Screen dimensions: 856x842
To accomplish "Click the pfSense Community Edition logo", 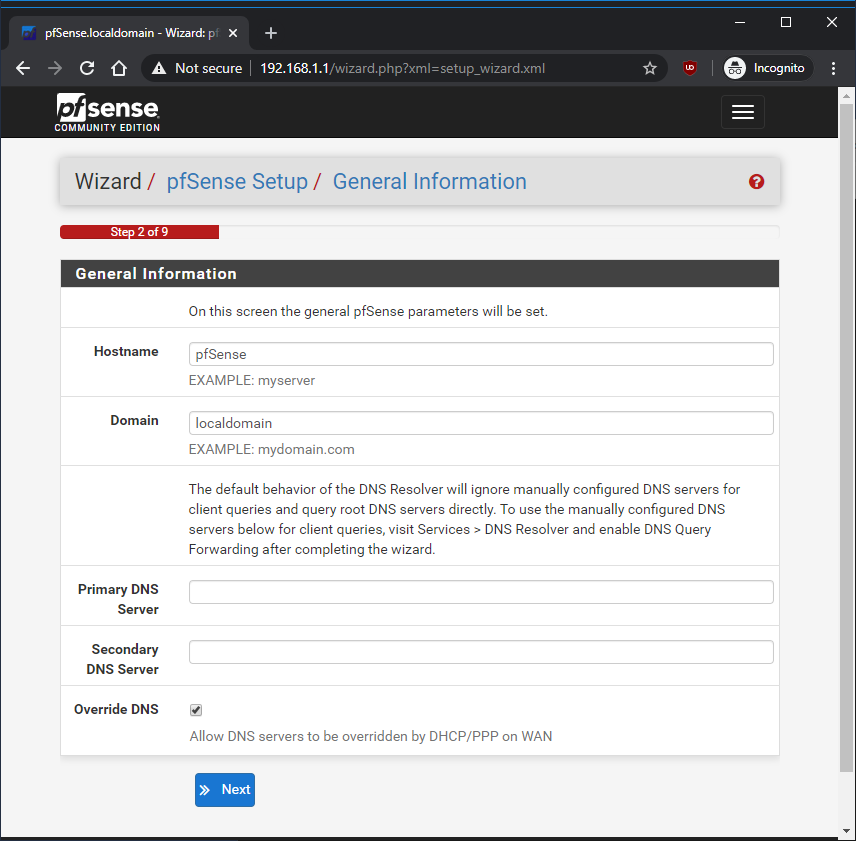I will pyautogui.click(x=107, y=112).
